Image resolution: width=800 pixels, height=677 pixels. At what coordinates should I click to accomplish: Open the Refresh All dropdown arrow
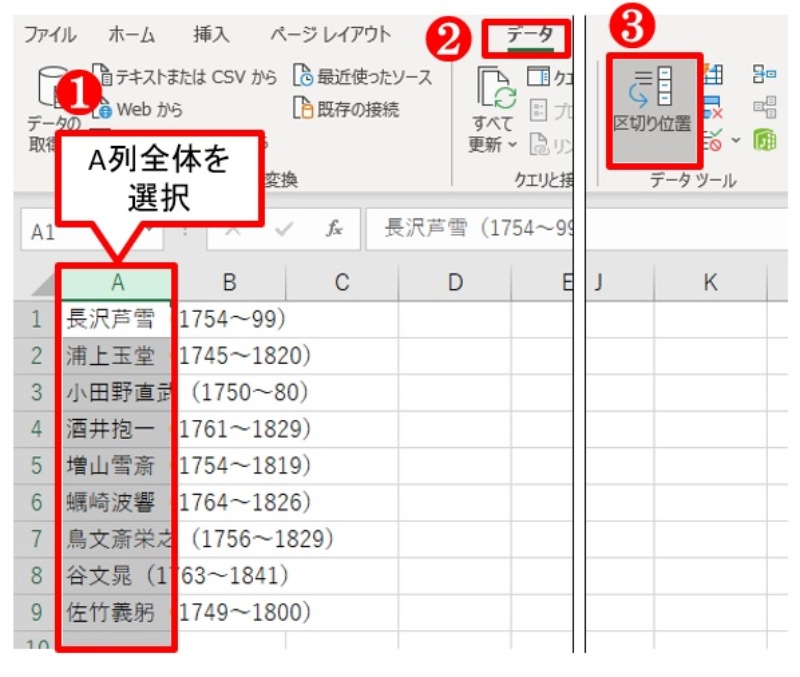[x=511, y=144]
